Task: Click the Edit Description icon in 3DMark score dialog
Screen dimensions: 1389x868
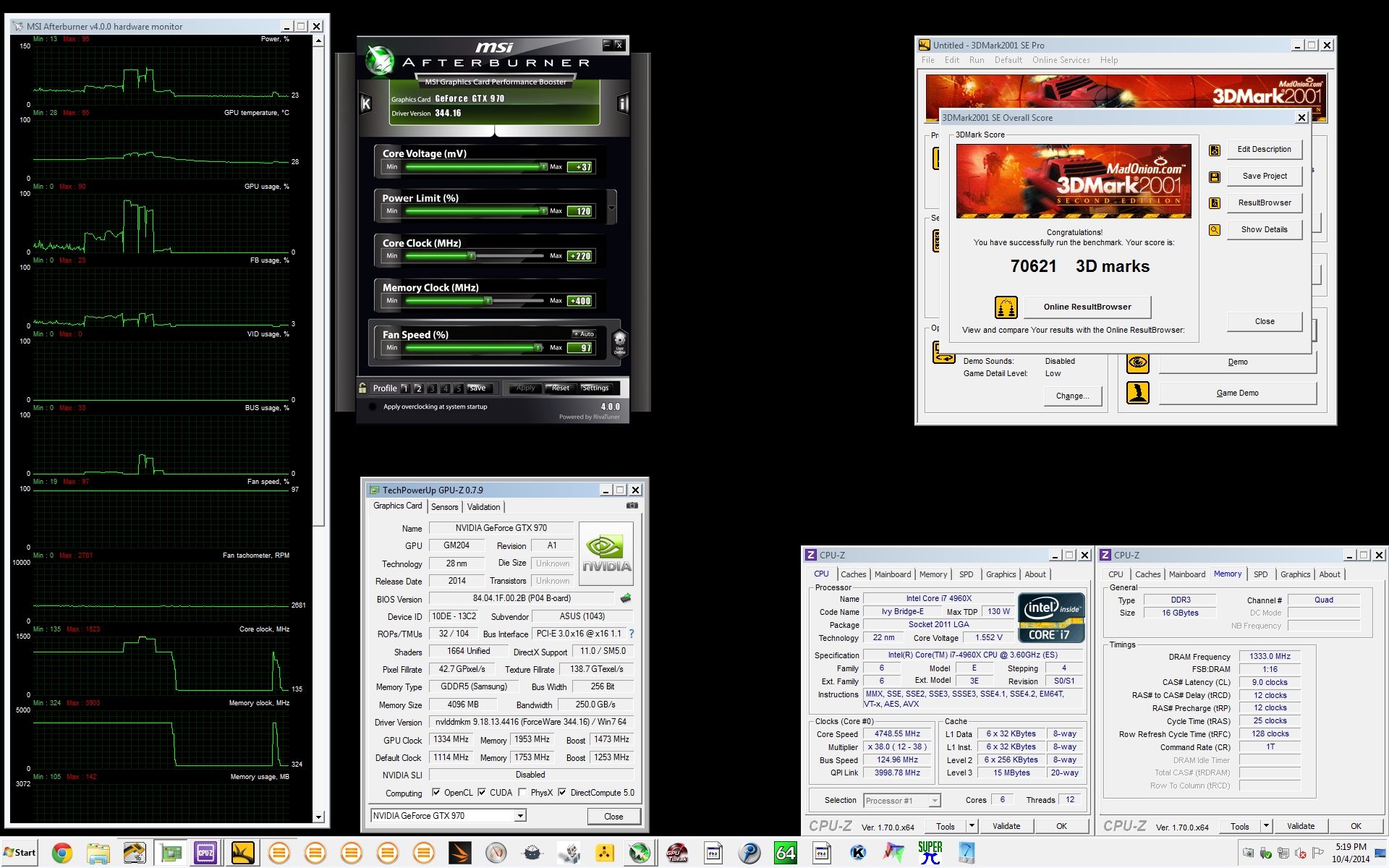Action: (1215, 150)
